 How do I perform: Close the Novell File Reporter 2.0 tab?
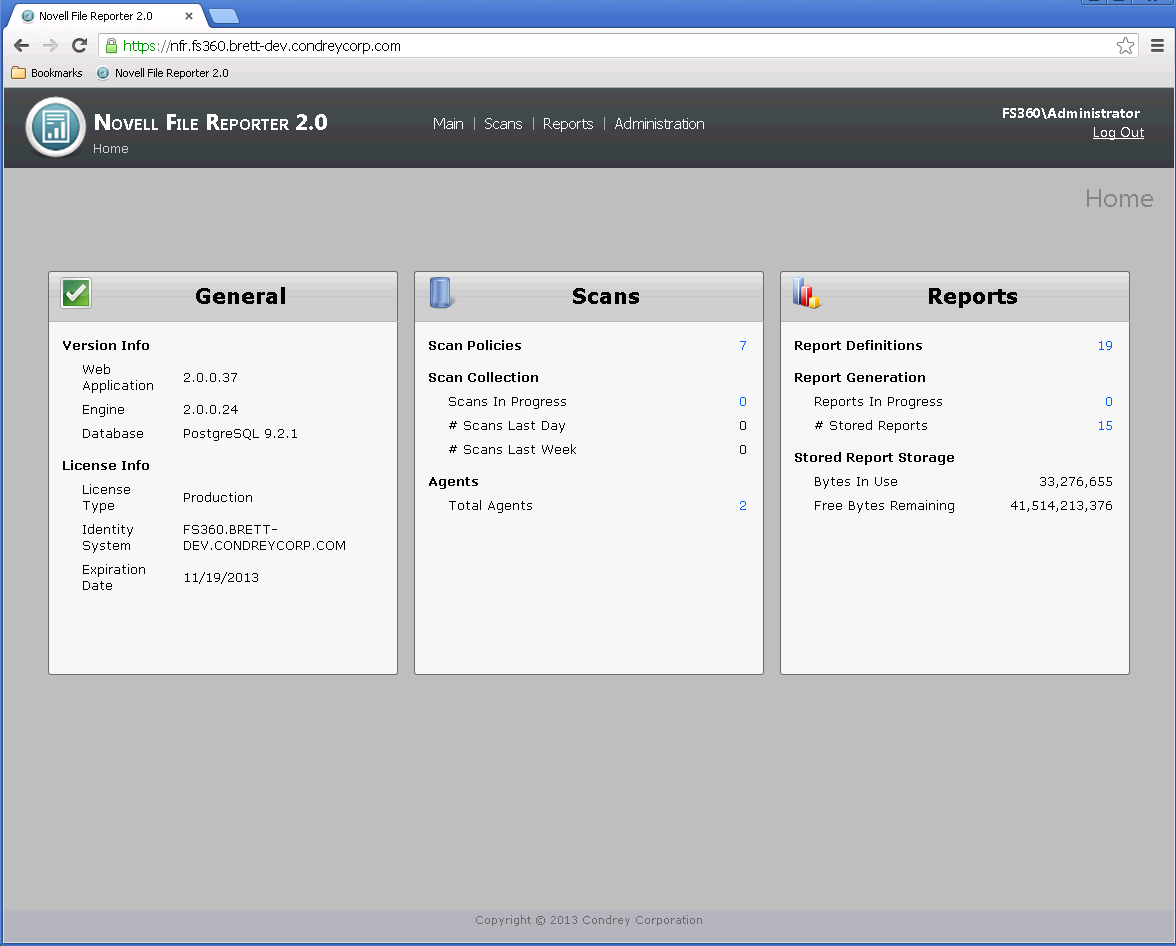pos(189,16)
